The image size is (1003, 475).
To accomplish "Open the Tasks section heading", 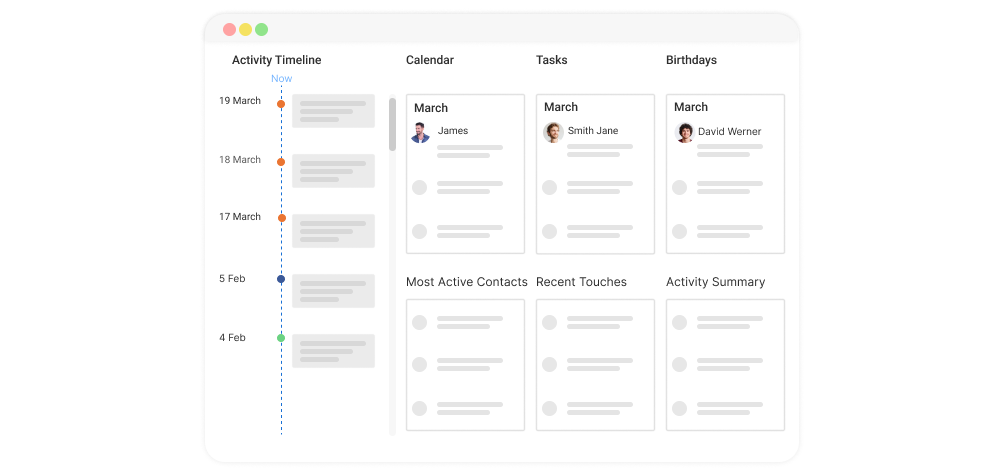I will 551,60.
